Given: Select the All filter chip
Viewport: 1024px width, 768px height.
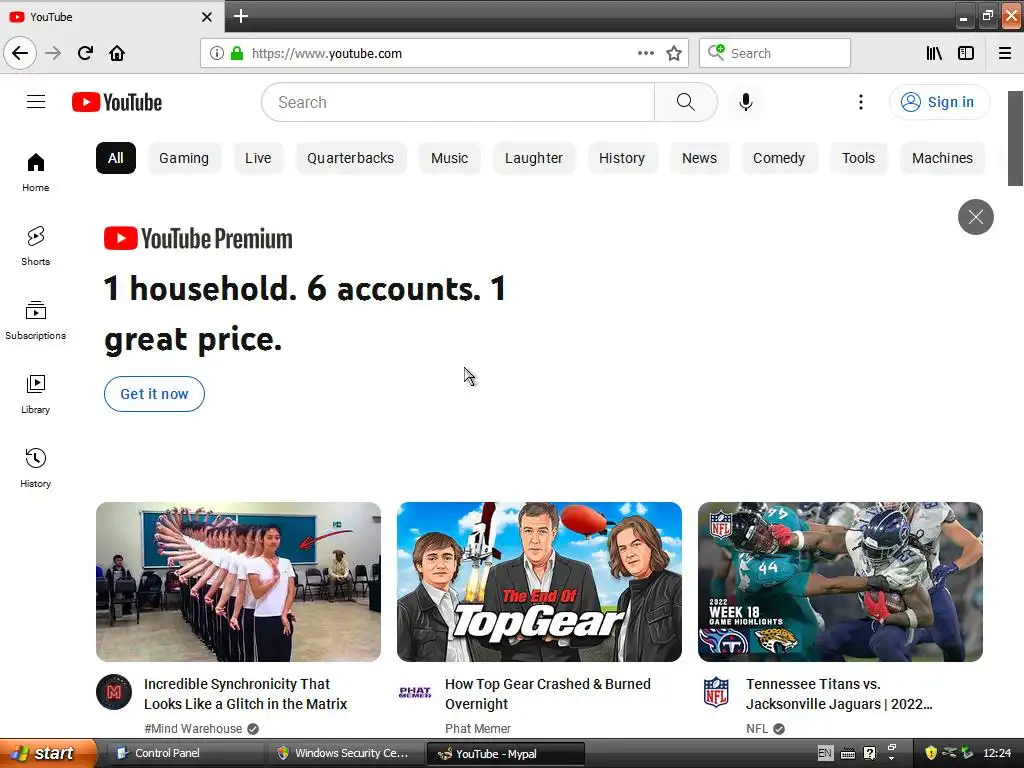Looking at the screenshot, I should click(116, 158).
